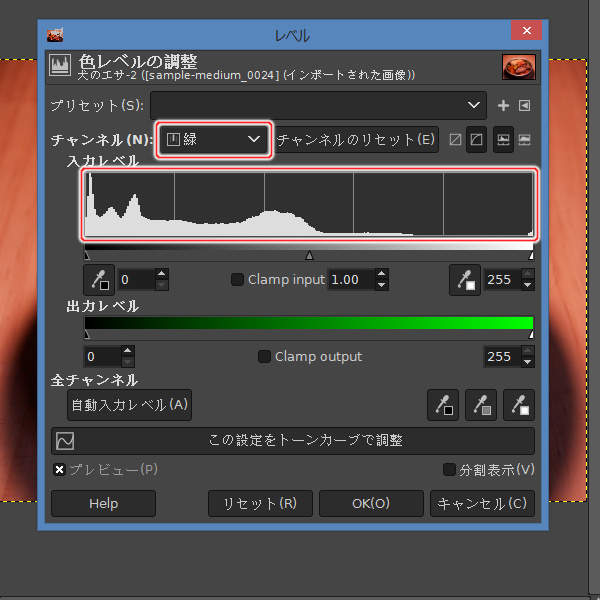The image size is (600, 600).
Task: Click the curves icon on tone curve button
Action: [65, 440]
